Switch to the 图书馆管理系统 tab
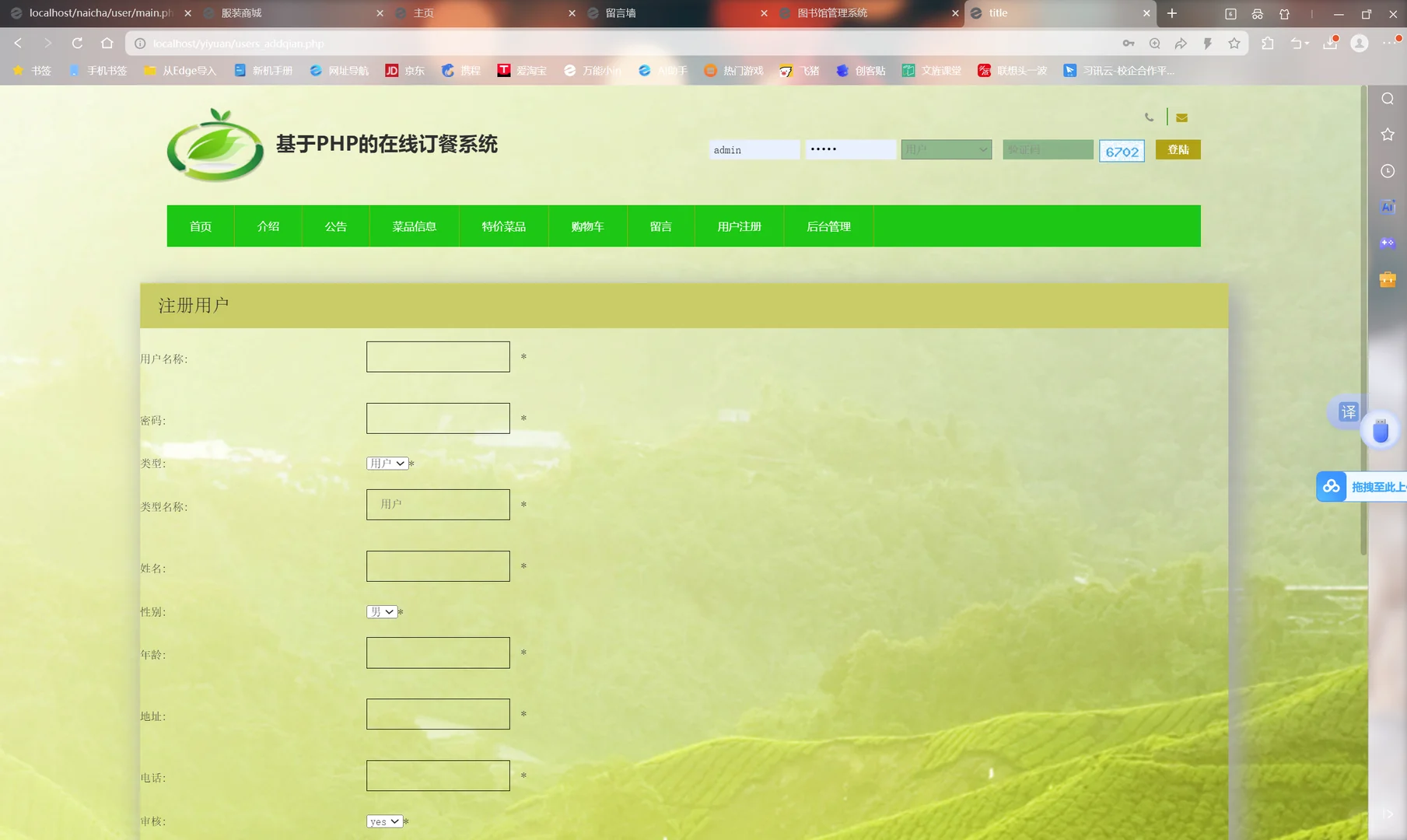This screenshot has width=1407, height=840. (831, 13)
